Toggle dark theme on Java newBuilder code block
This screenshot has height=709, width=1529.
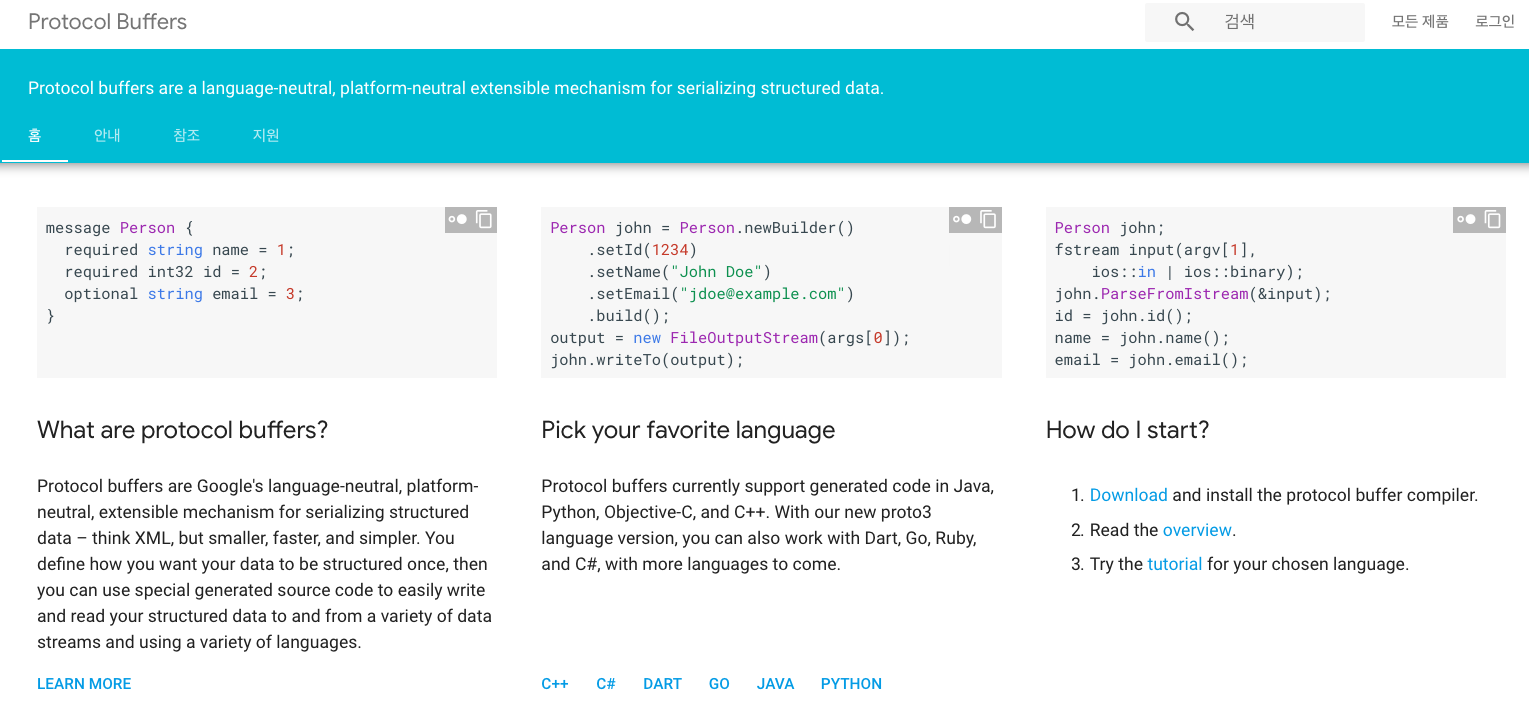[962, 219]
